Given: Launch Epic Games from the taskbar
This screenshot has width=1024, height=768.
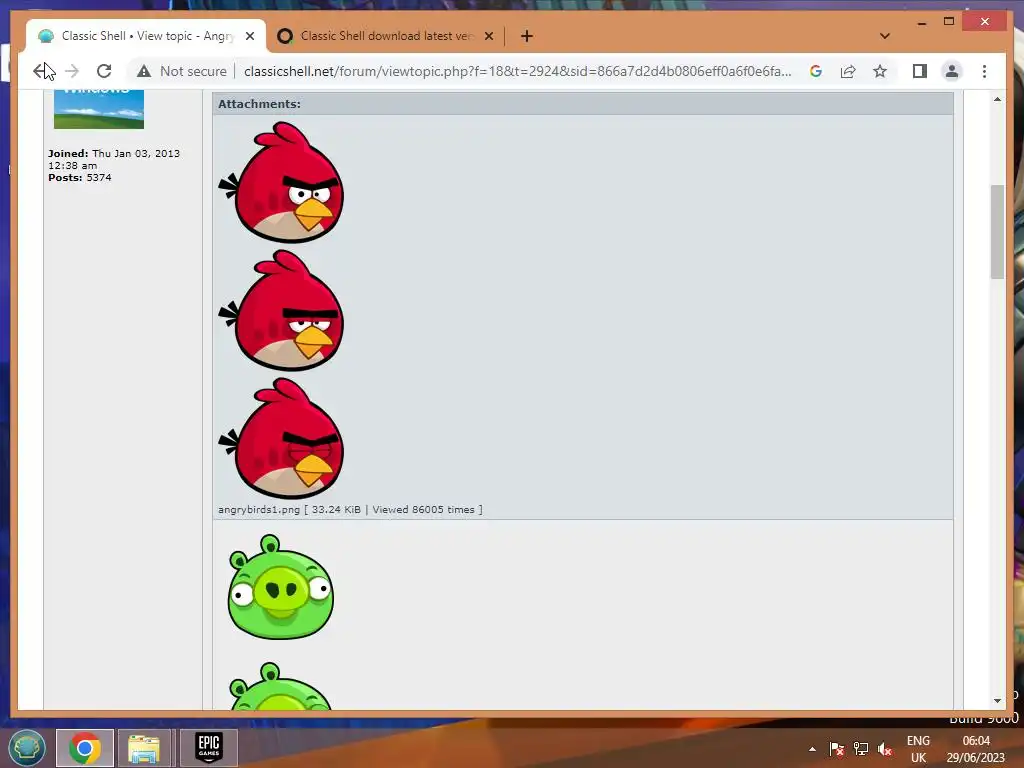Looking at the screenshot, I should pos(209,748).
